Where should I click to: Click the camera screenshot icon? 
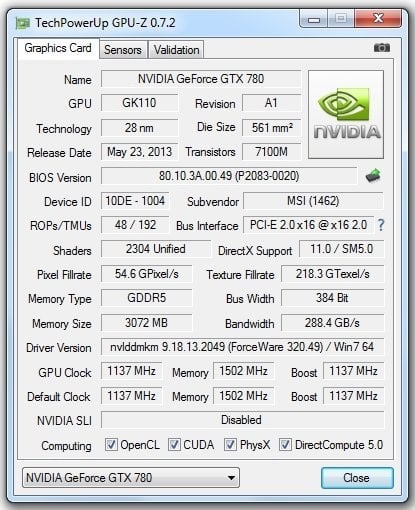(x=382, y=48)
